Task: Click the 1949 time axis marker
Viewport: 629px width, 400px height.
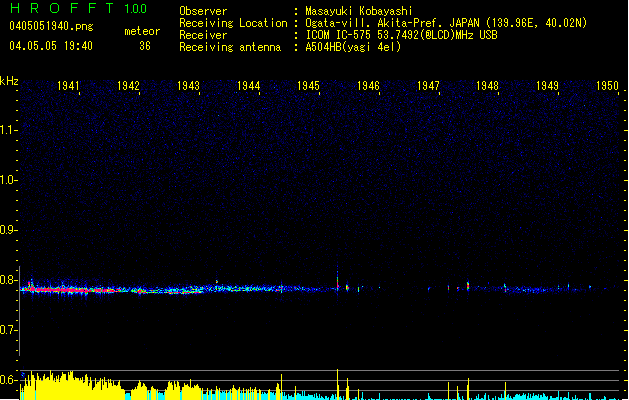Action: coord(548,85)
